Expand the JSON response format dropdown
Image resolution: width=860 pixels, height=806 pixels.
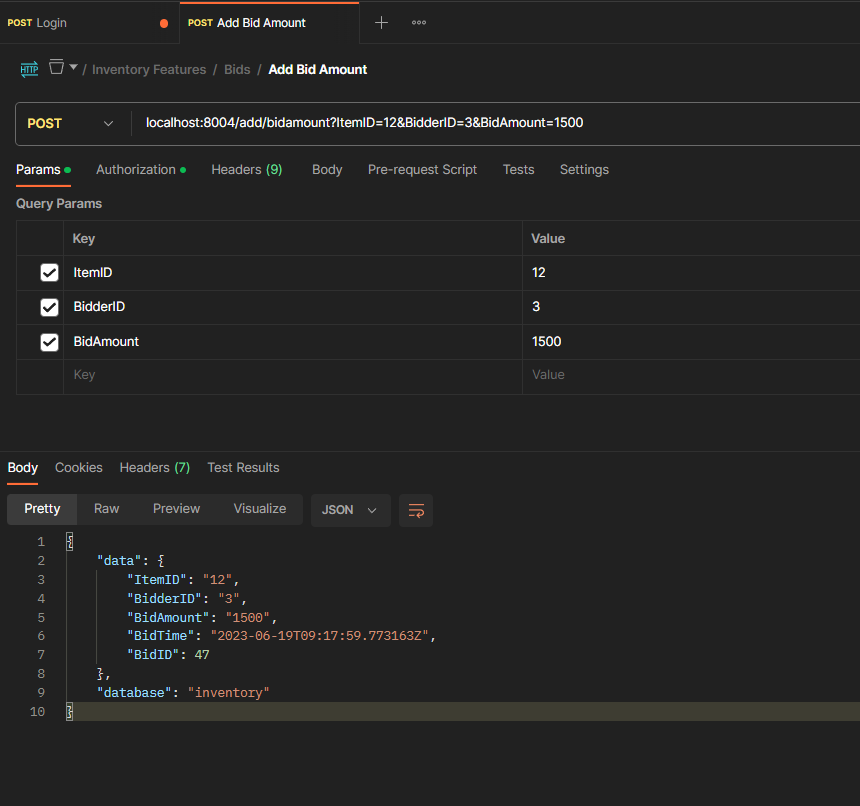pos(349,510)
